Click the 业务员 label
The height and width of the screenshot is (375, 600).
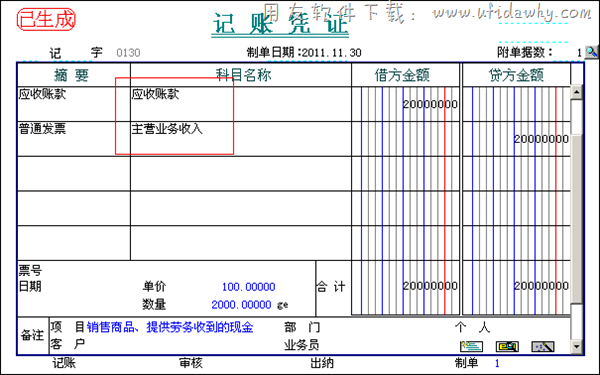point(302,345)
